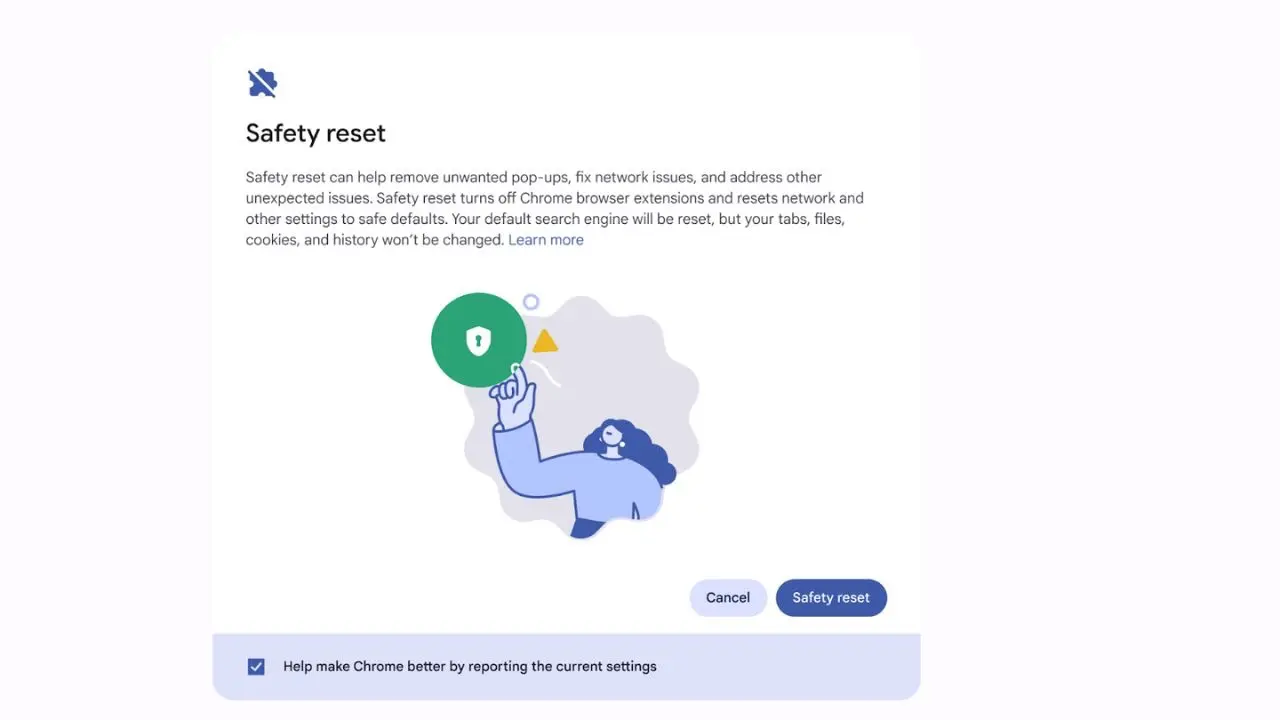
Task: Click the blue checkmark in the footer checkbox
Action: [256, 666]
